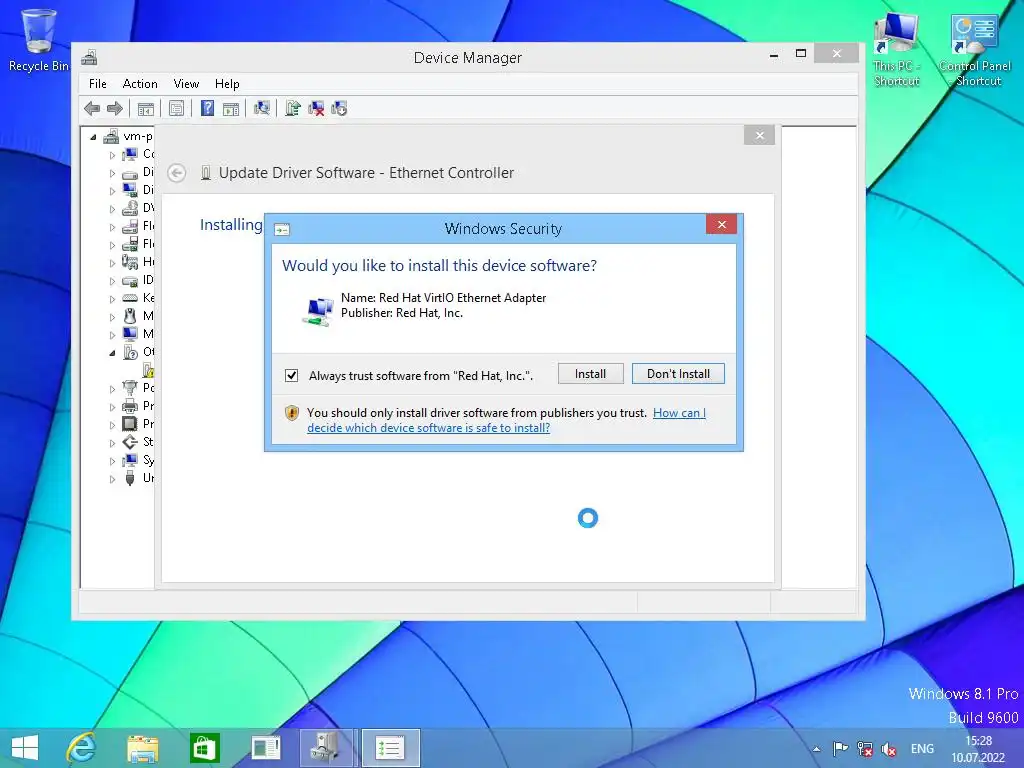Click the taskbar button with list icon
This screenshot has width=1024, height=768.
click(390, 748)
